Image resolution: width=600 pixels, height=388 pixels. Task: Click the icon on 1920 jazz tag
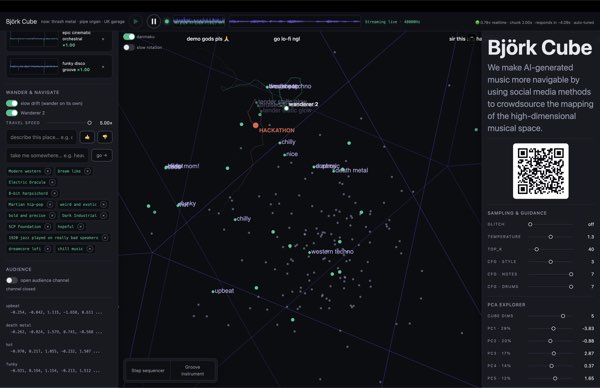point(105,238)
